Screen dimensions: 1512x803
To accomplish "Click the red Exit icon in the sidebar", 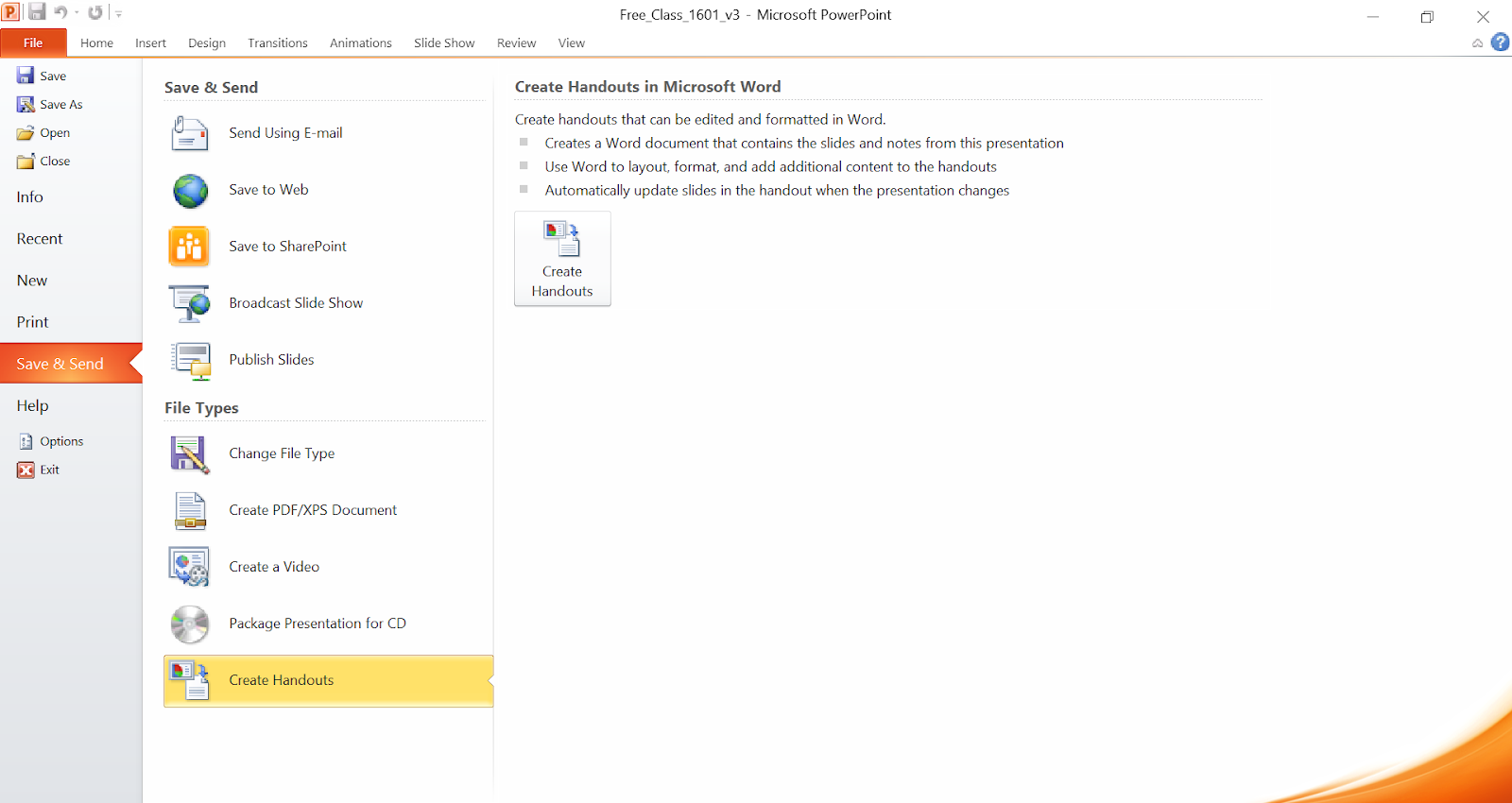I will point(26,470).
